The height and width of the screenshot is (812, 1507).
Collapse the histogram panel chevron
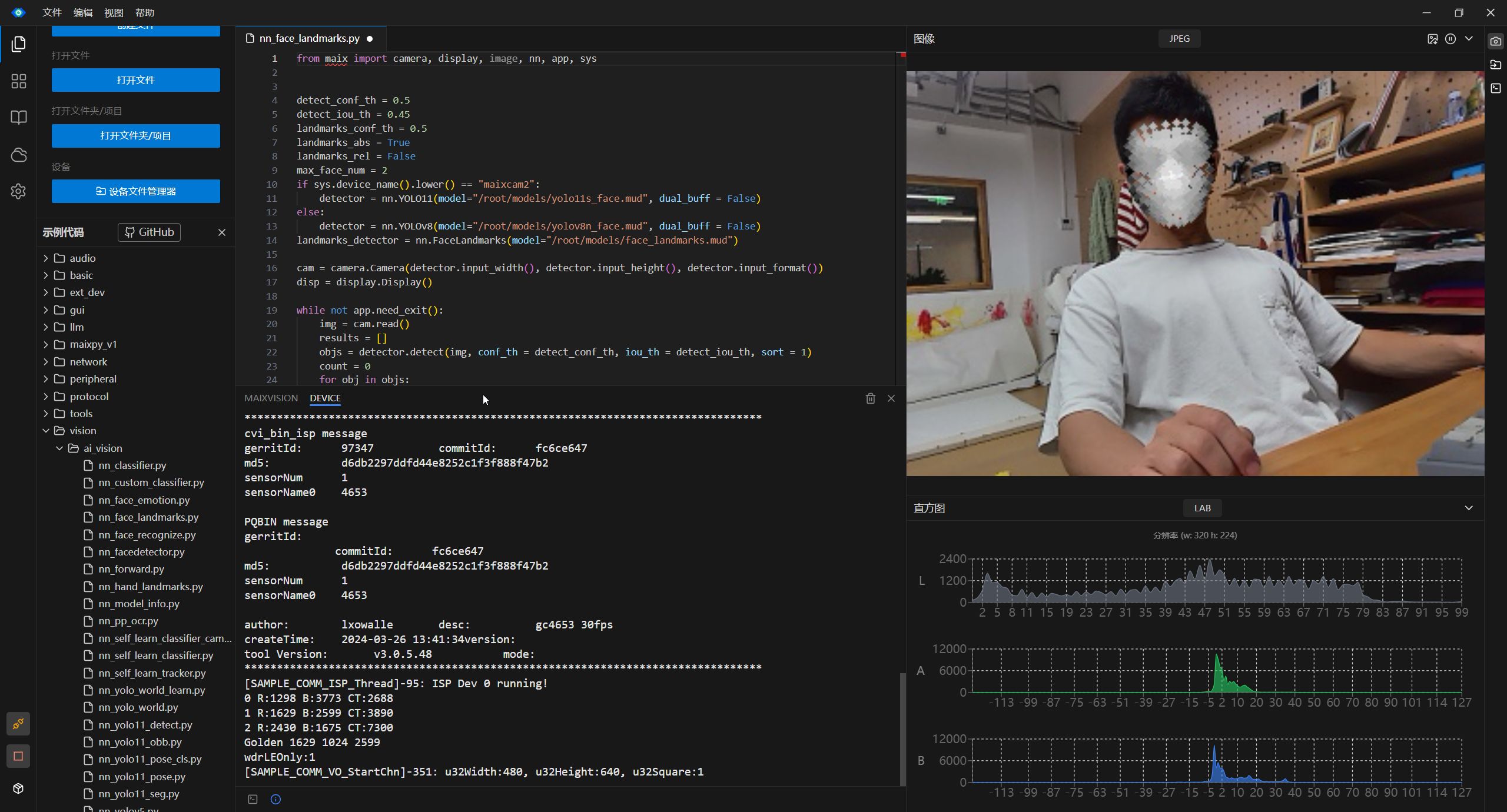tap(1468, 508)
